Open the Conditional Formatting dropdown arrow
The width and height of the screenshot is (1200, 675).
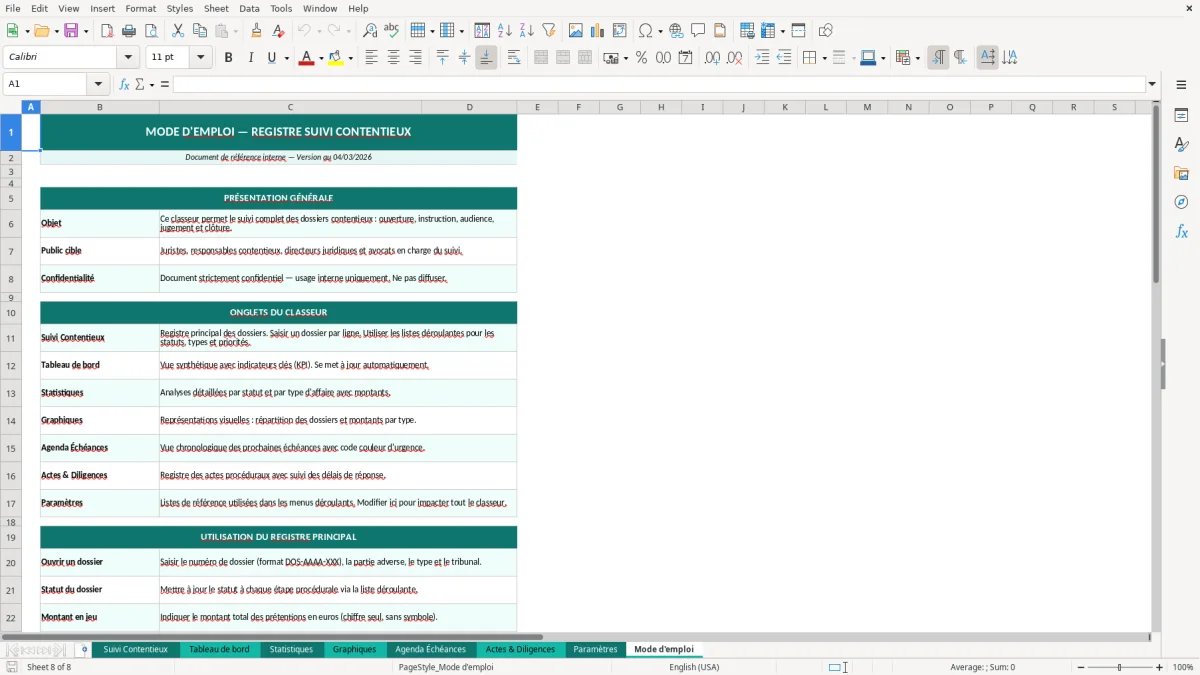point(917,58)
